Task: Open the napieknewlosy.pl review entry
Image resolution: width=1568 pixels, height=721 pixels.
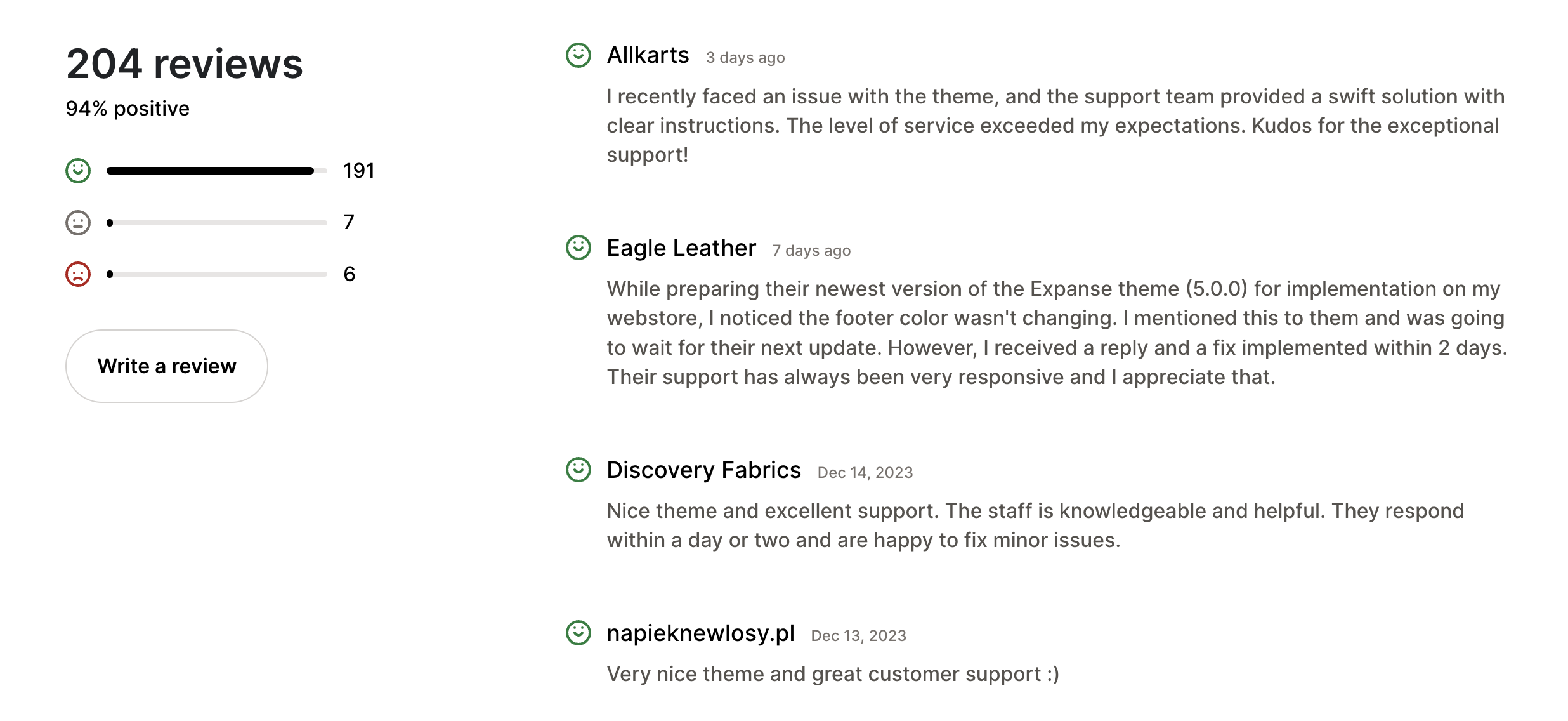Action: click(x=701, y=633)
